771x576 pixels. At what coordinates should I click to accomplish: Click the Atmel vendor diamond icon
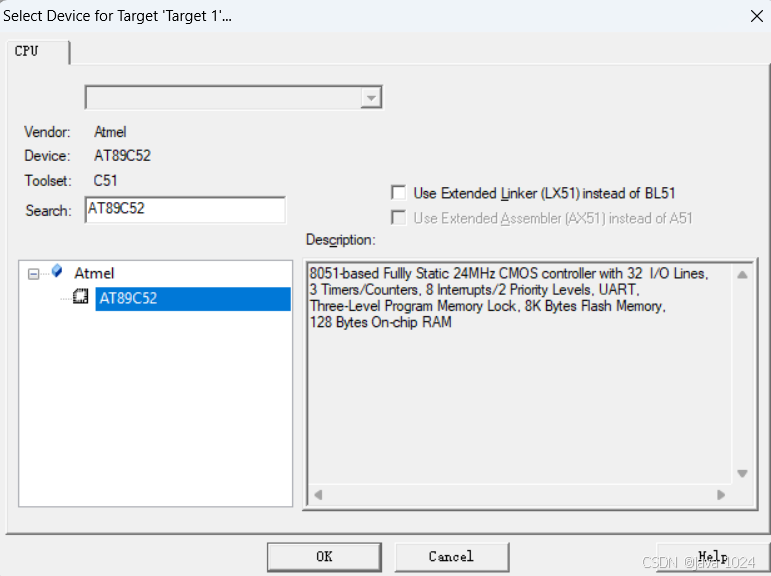pos(57,271)
